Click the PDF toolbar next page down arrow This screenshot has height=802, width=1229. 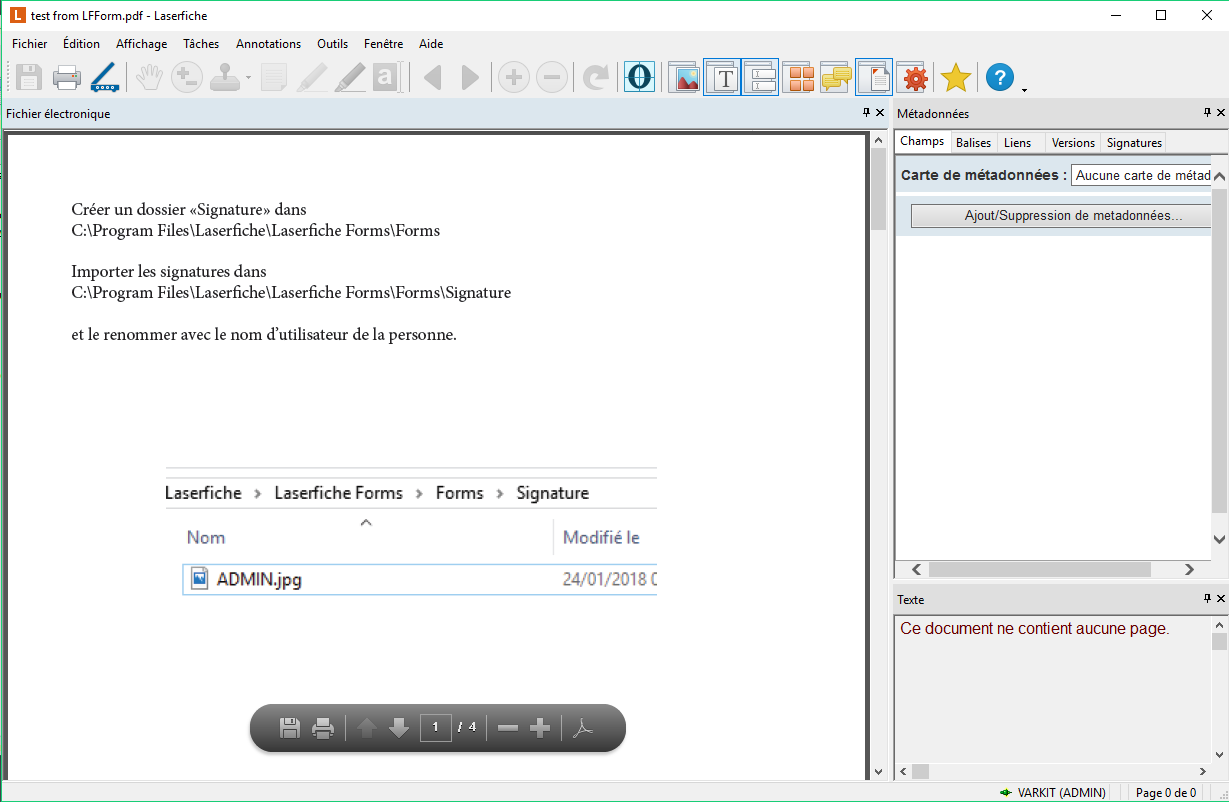point(399,728)
